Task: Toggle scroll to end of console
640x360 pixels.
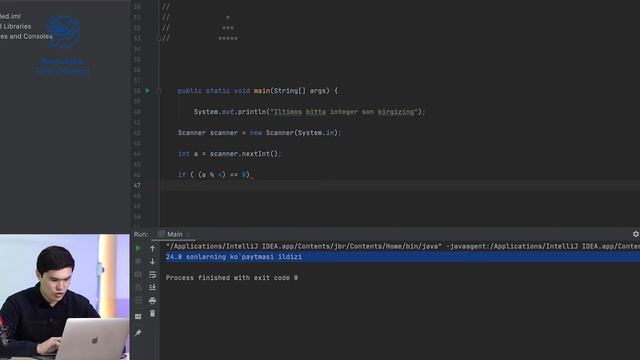Action: (x=152, y=287)
